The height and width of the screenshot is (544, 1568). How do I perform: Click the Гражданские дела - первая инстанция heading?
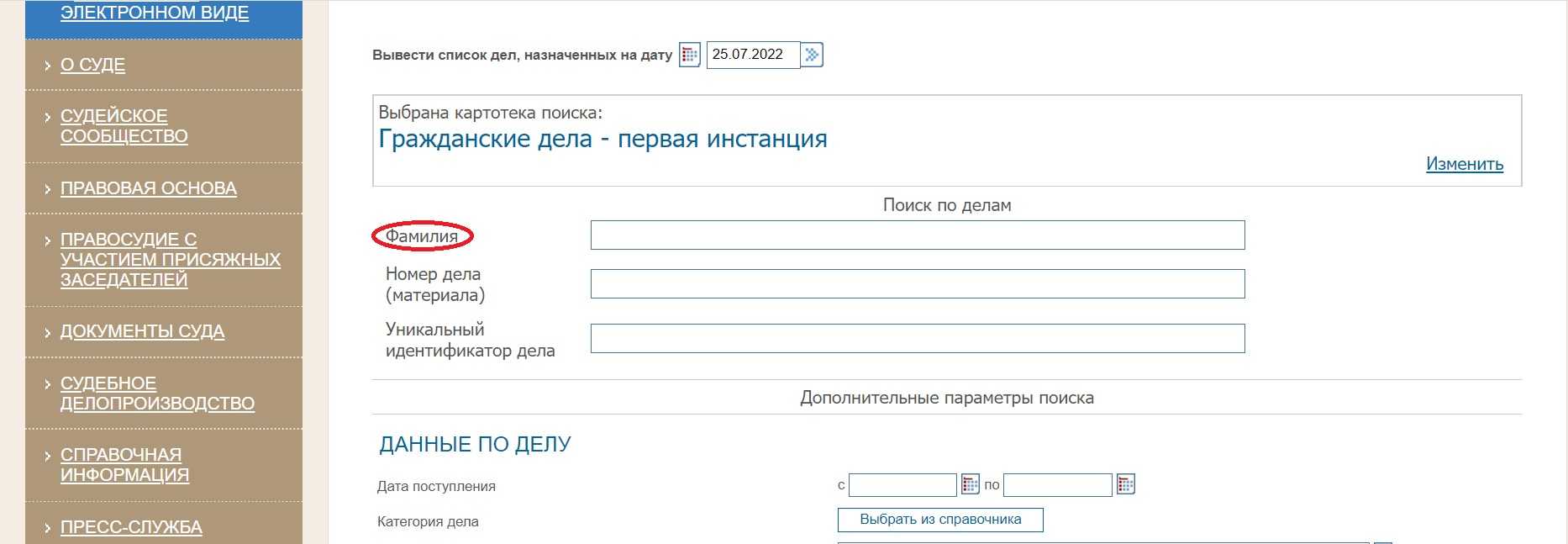click(x=602, y=139)
